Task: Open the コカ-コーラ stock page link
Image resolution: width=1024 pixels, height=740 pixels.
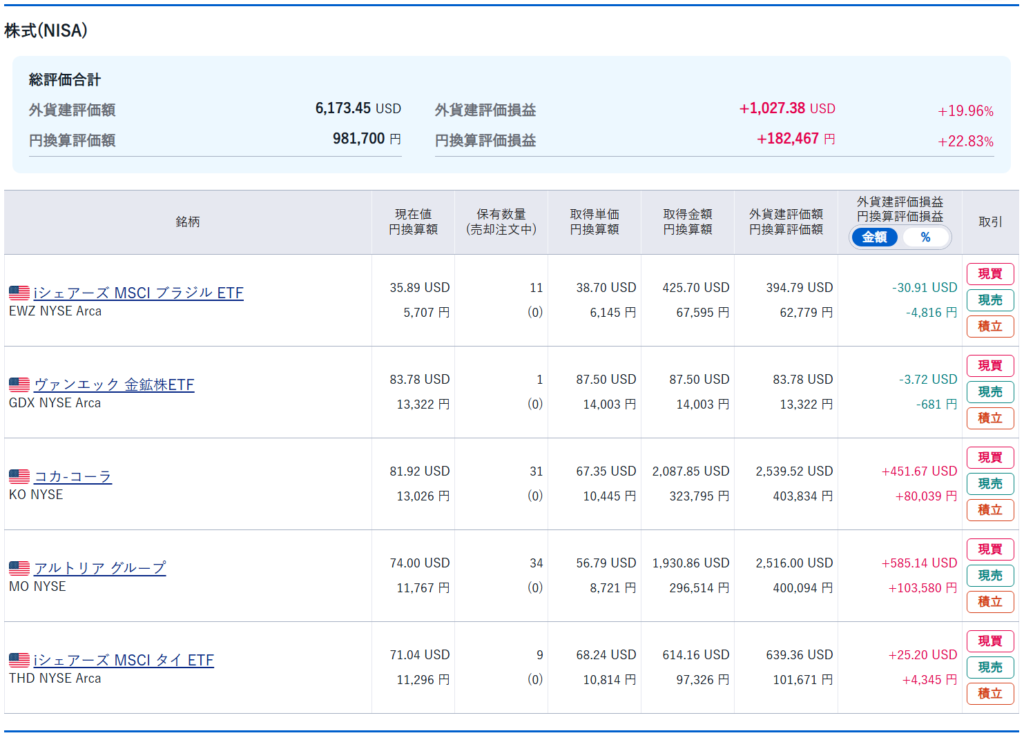Action: (x=72, y=476)
